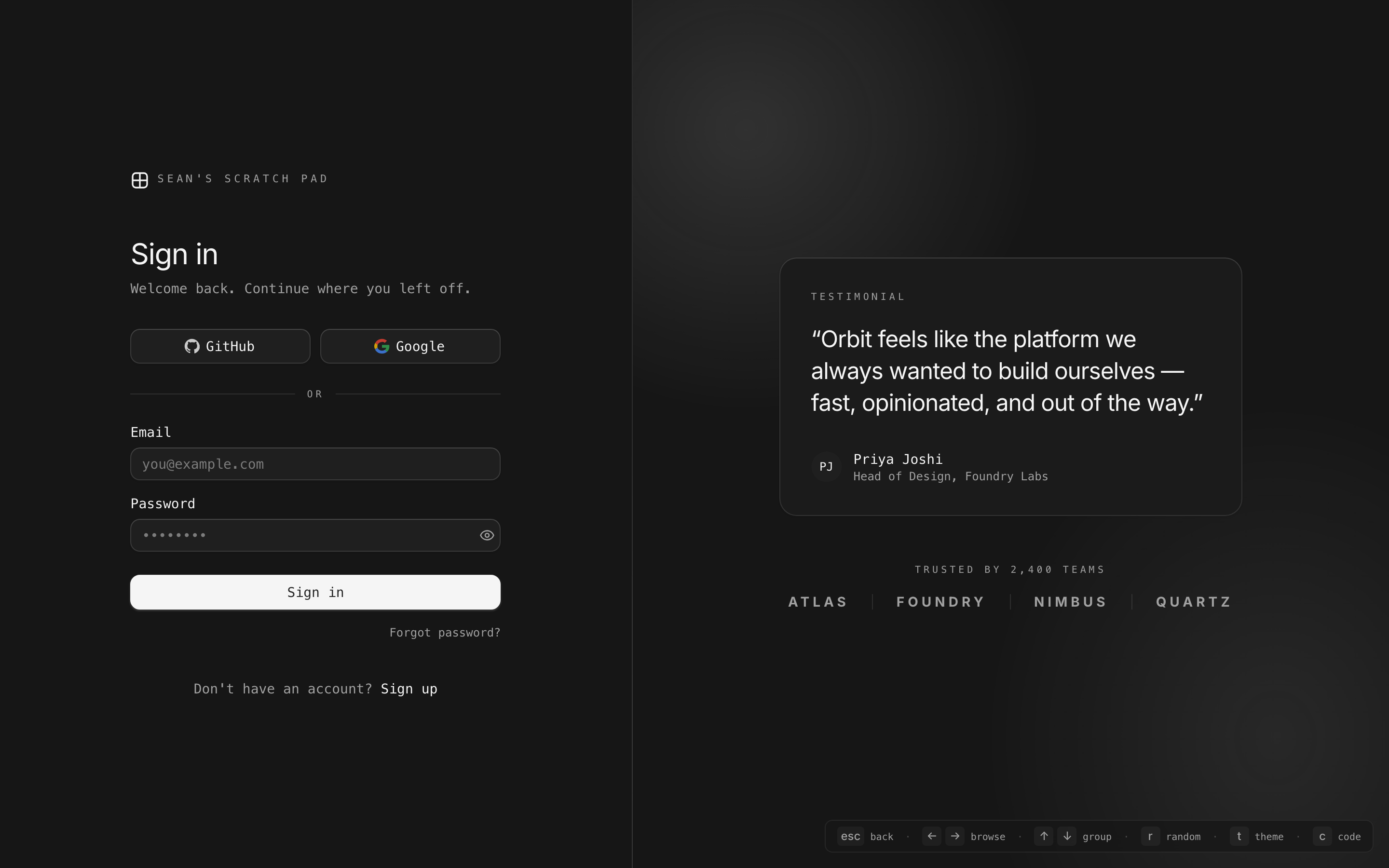Image resolution: width=1389 pixels, height=868 pixels.
Task: Click the PJ avatar circle
Action: click(826, 467)
